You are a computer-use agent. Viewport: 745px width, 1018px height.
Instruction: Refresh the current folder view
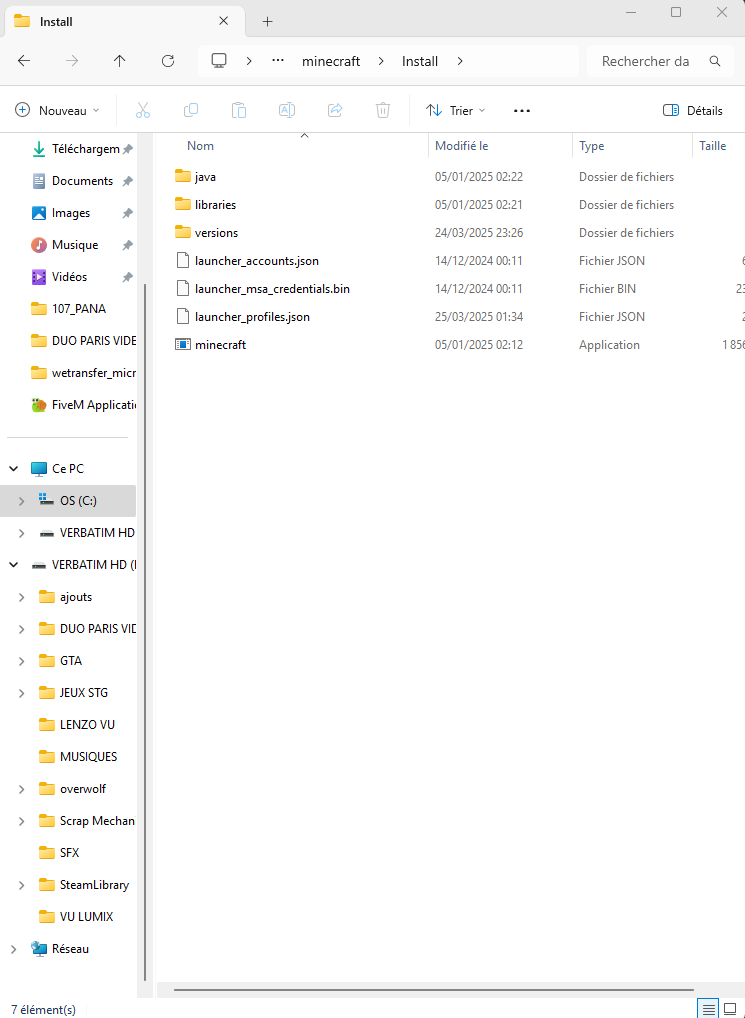pyautogui.click(x=168, y=61)
